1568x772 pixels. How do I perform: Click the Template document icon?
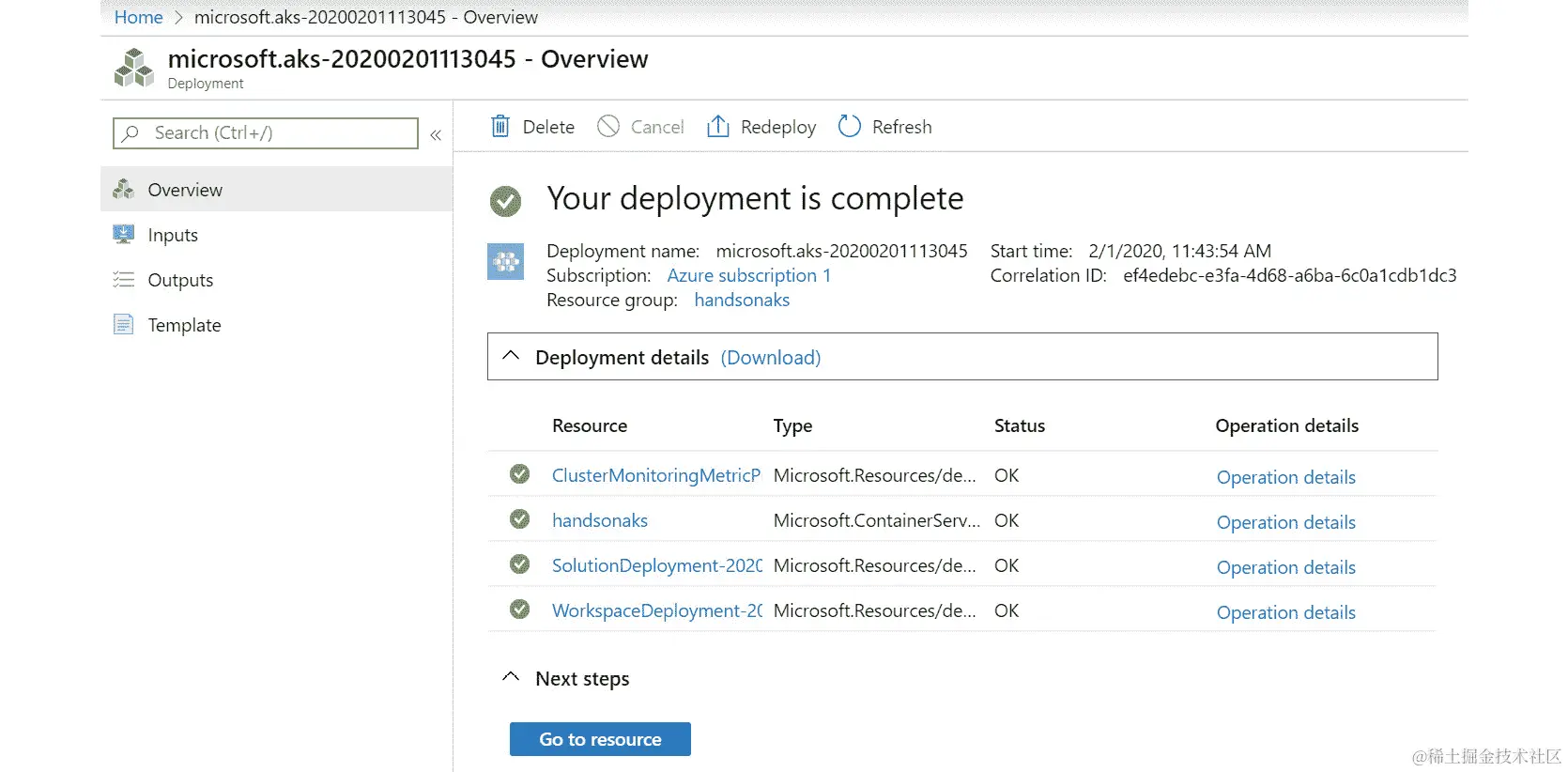coord(124,324)
